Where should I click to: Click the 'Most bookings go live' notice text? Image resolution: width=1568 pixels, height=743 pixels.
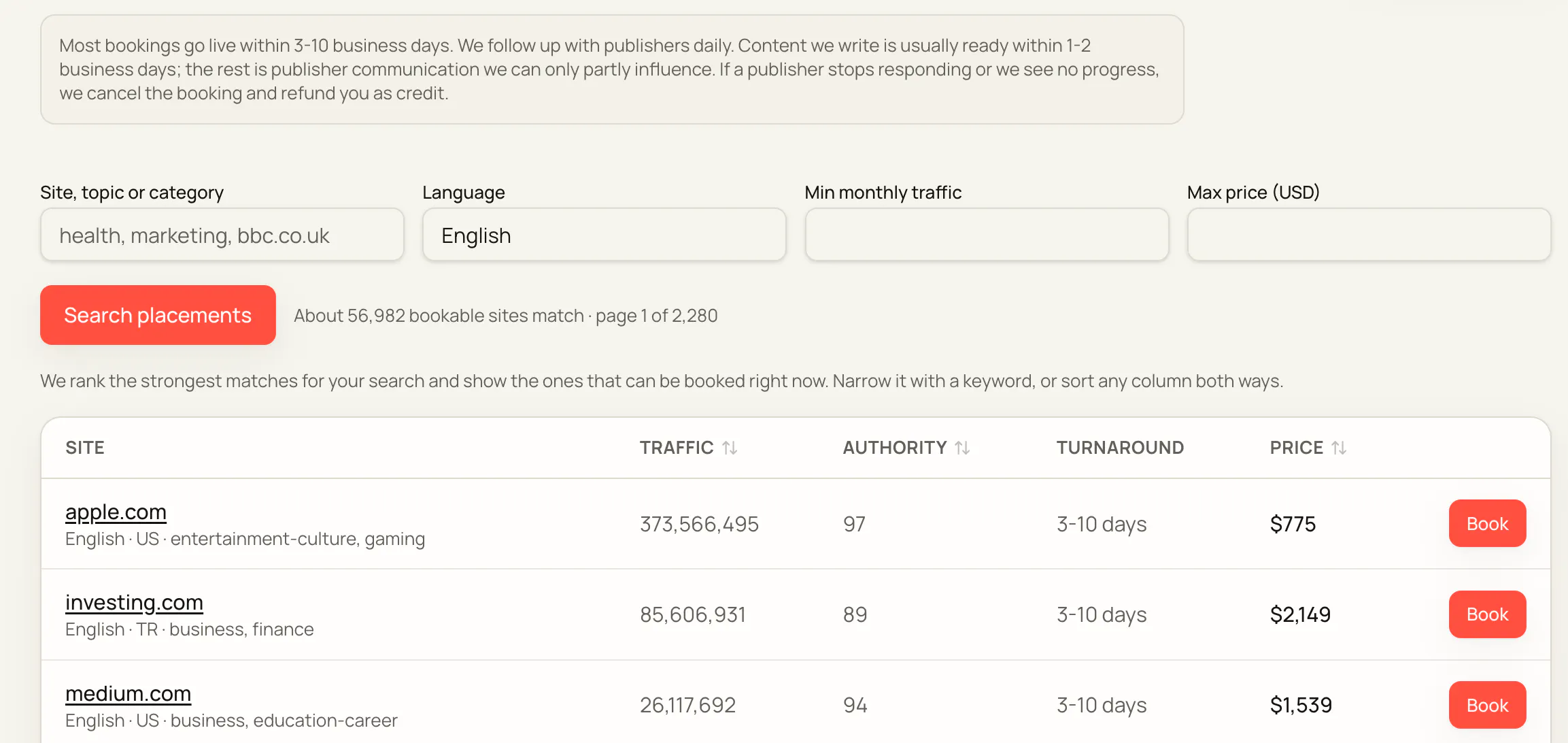tap(610, 69)
